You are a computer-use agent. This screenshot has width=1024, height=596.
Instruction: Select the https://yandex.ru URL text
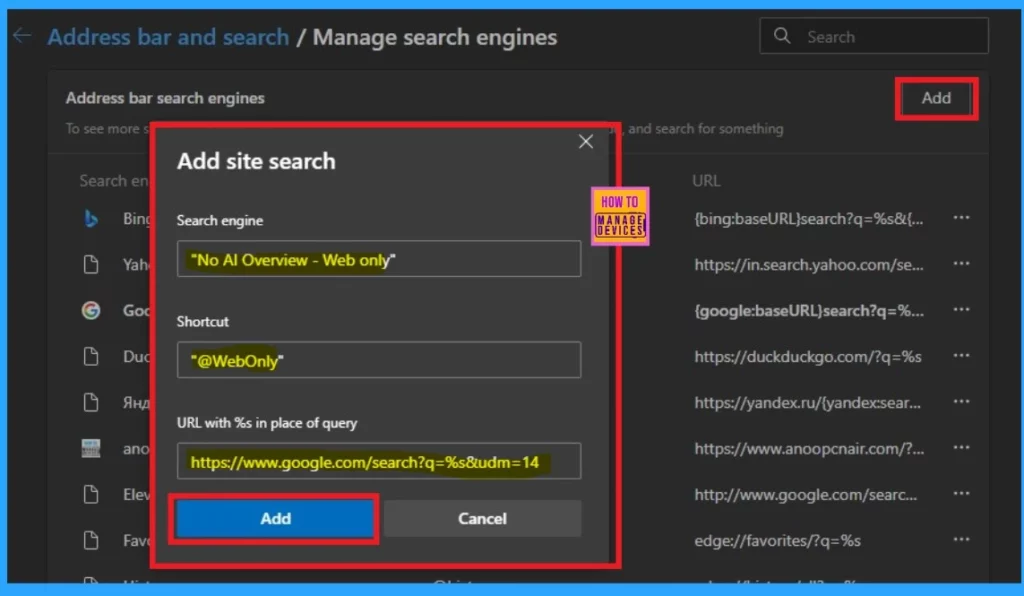(807, 403)
